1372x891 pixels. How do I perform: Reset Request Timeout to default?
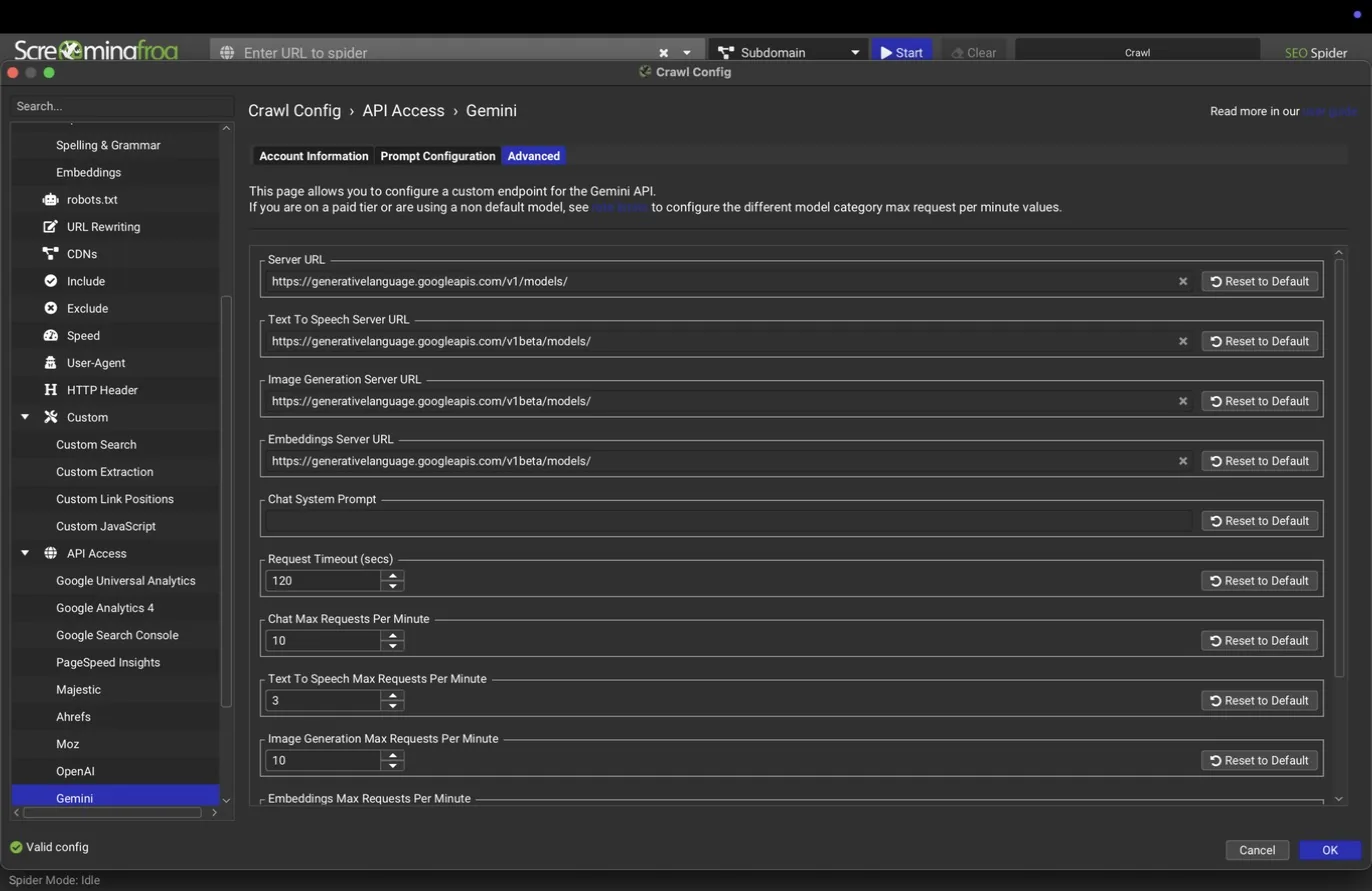coord(1260,581)
